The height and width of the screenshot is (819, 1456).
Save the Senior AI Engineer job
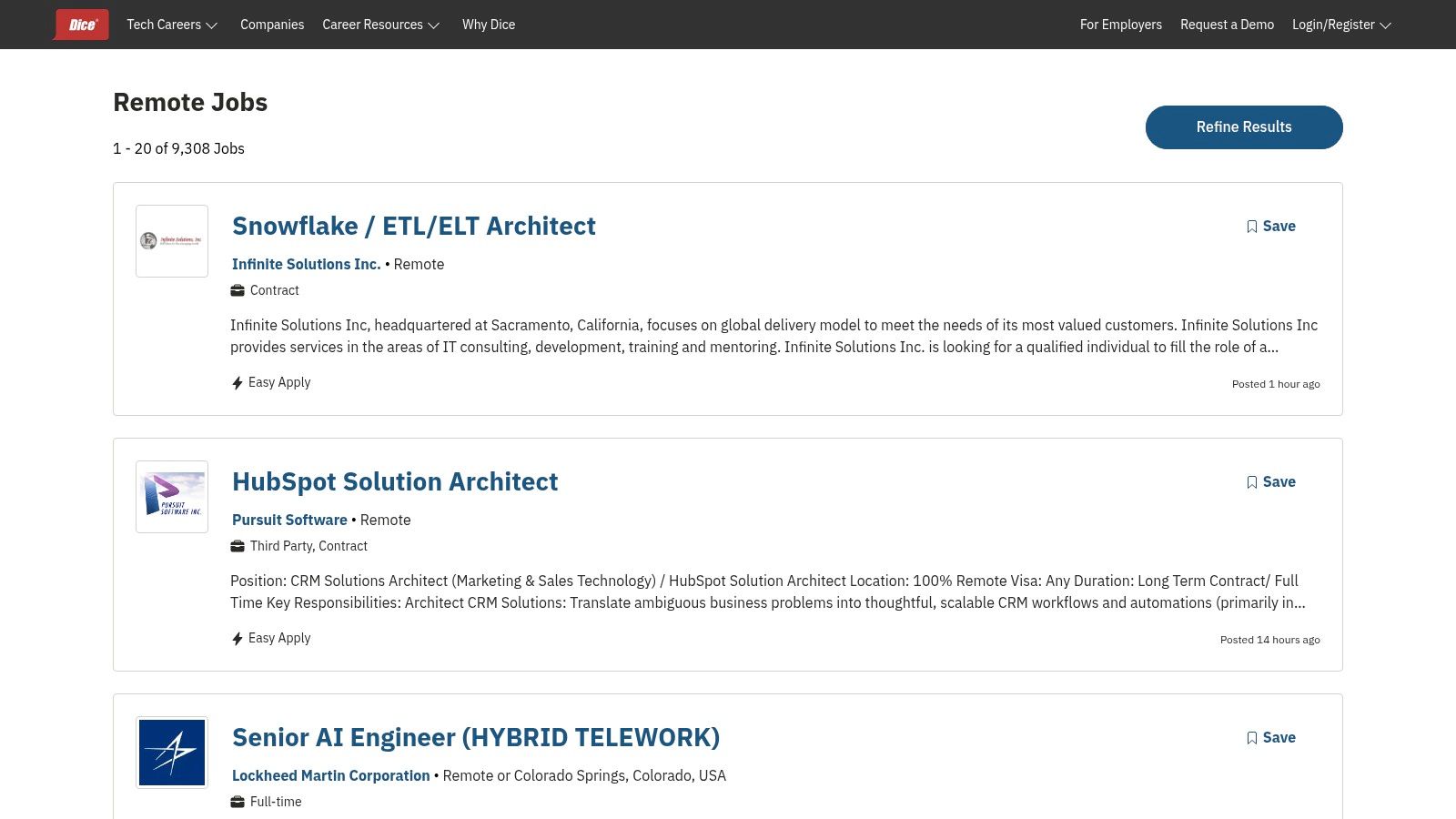pos(1271,737)
